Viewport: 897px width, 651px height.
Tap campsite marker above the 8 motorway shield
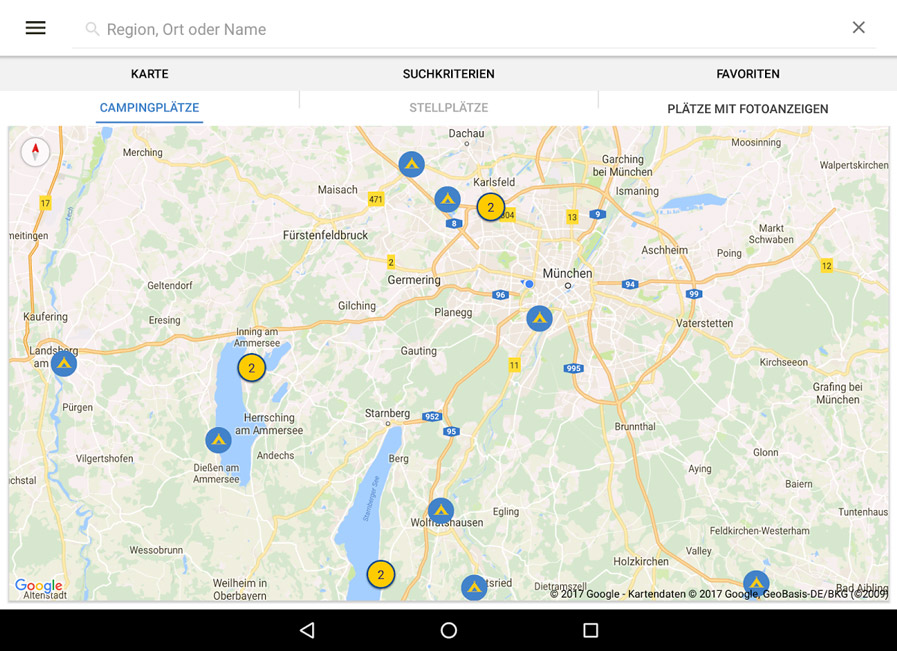coord(447,199)
